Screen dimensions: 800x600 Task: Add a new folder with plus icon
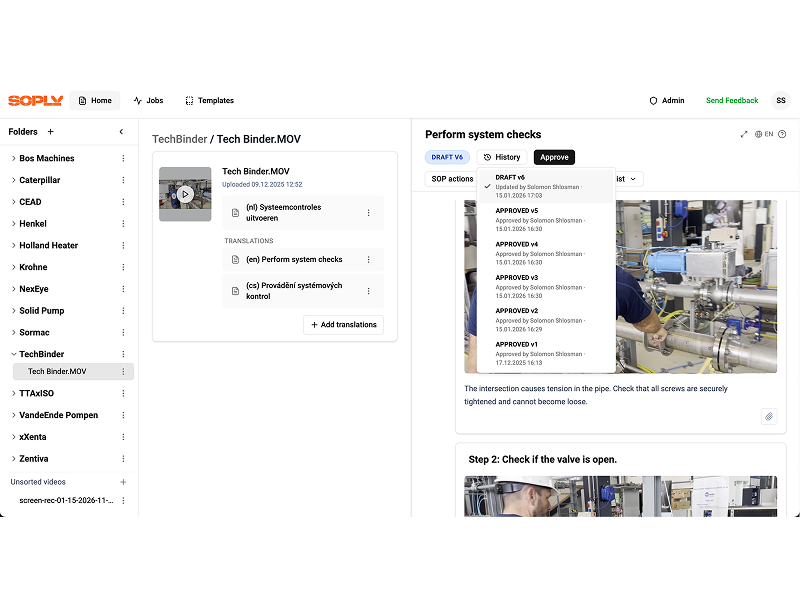(x=51, y=132)
